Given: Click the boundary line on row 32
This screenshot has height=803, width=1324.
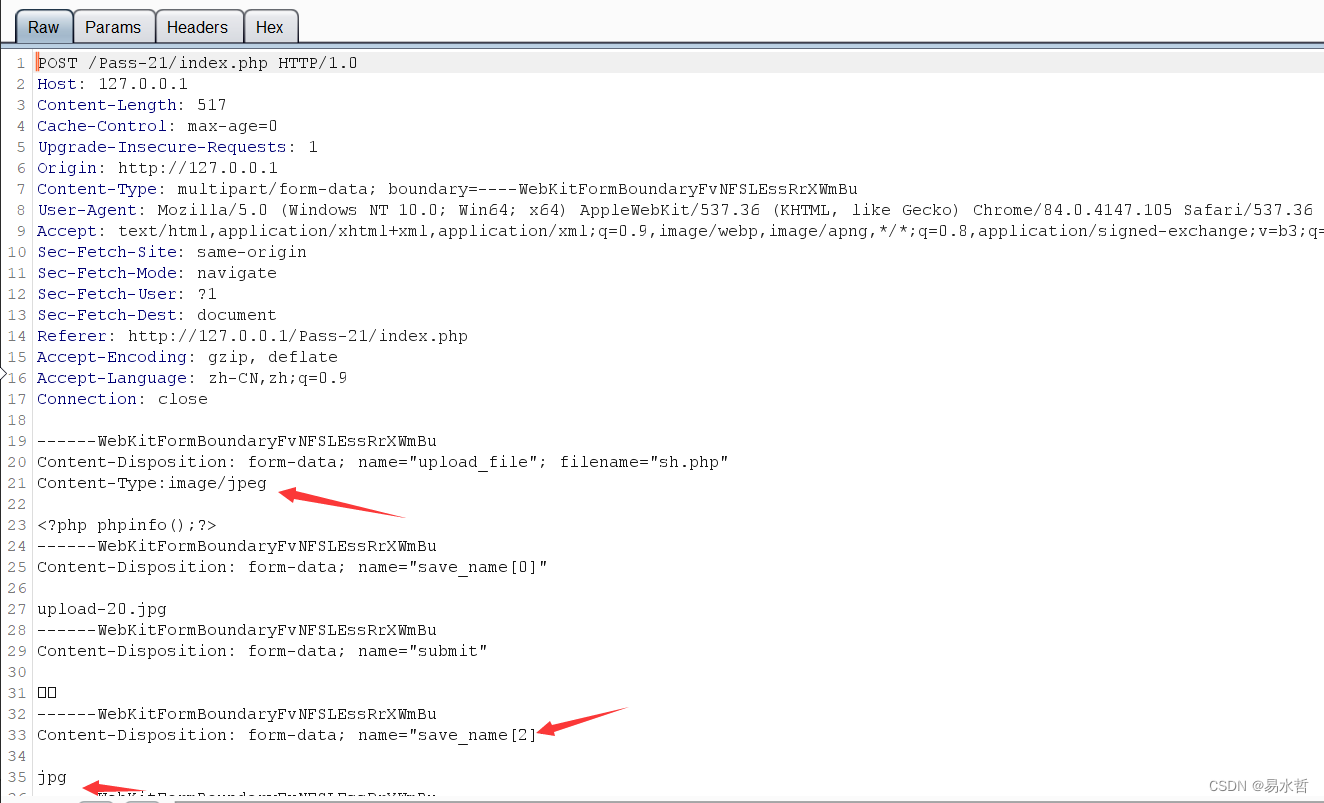Looking at the screenshot, I should pyautogui.click(x=237, y=714).
